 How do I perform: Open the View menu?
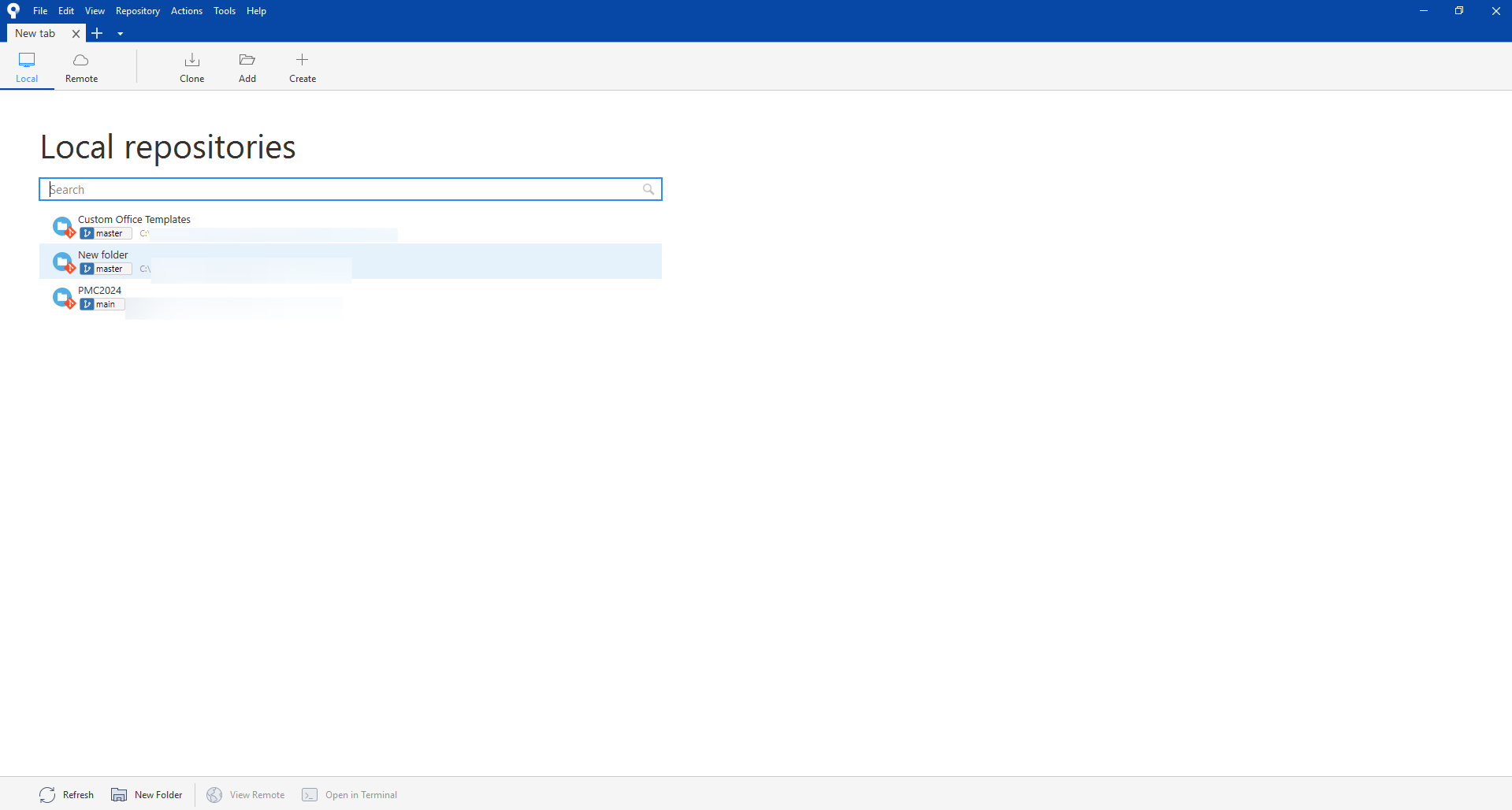coord(95,11)
